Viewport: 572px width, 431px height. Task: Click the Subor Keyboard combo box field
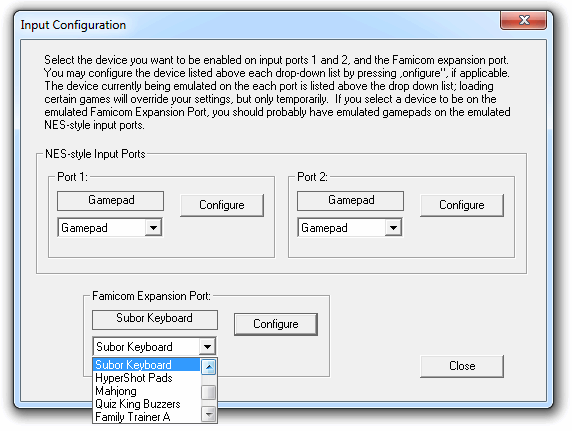(x=155, y=346)
